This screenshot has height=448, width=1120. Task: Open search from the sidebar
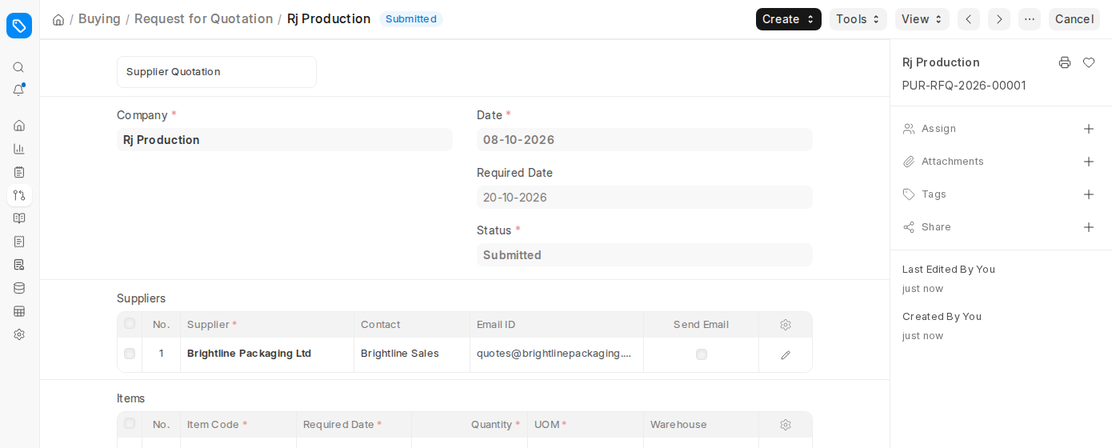pyautogui.click(x=19, y=67)
